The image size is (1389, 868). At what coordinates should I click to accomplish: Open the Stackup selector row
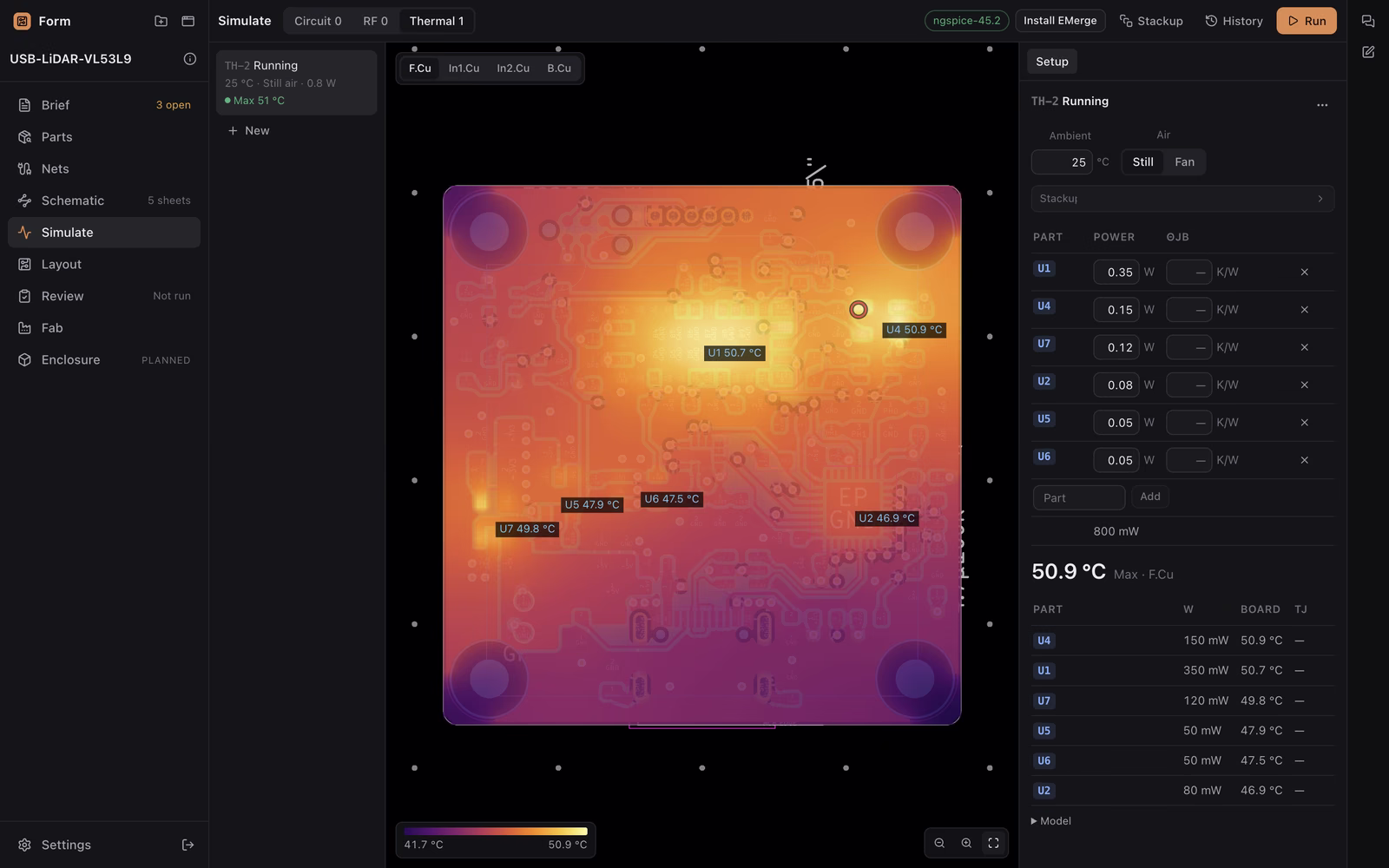tap(1182, 199)
